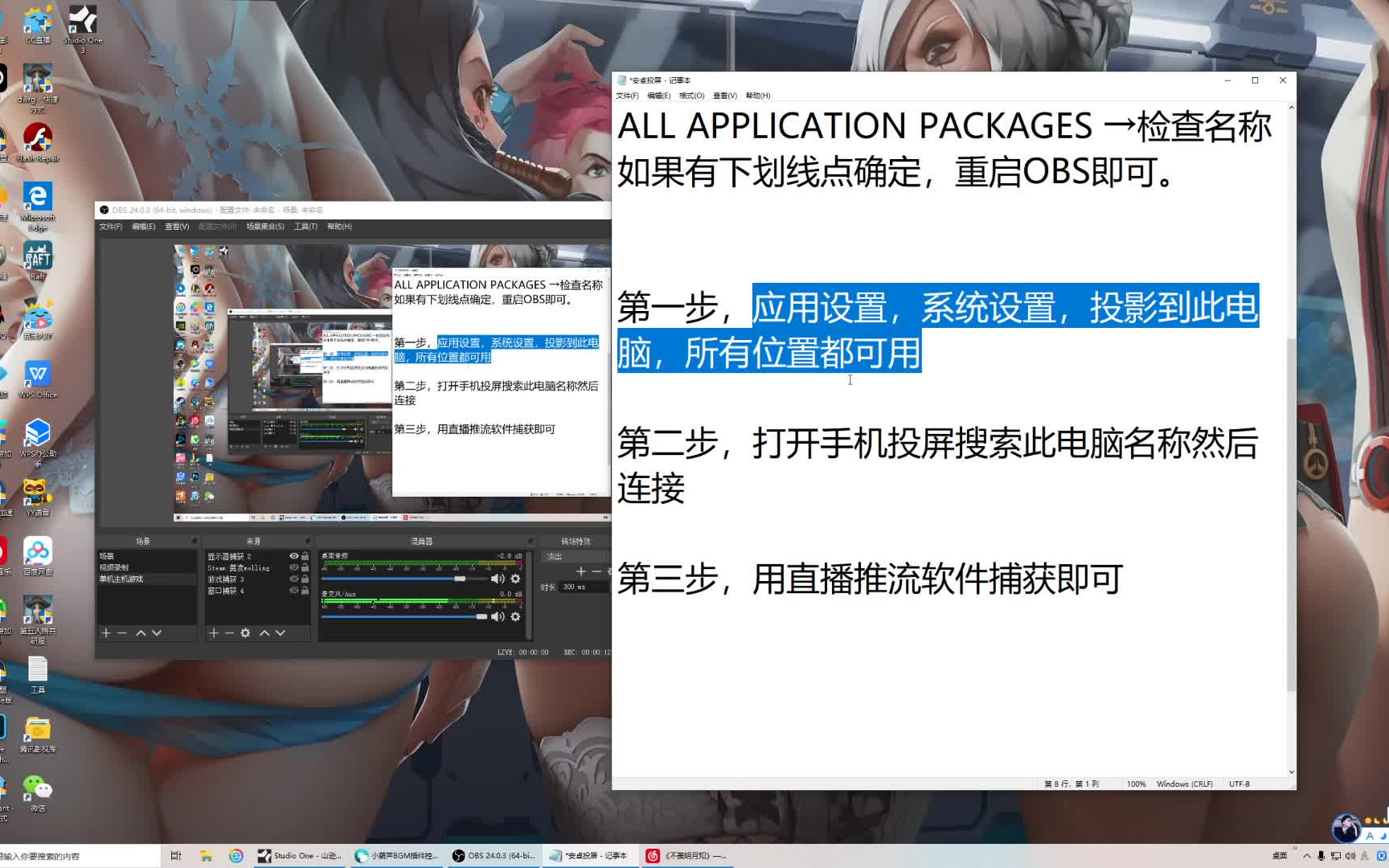Open settings gear for 桌面音频 audio
The width and height of the screenshot is (1389, 868).
(x=515, y=579)
